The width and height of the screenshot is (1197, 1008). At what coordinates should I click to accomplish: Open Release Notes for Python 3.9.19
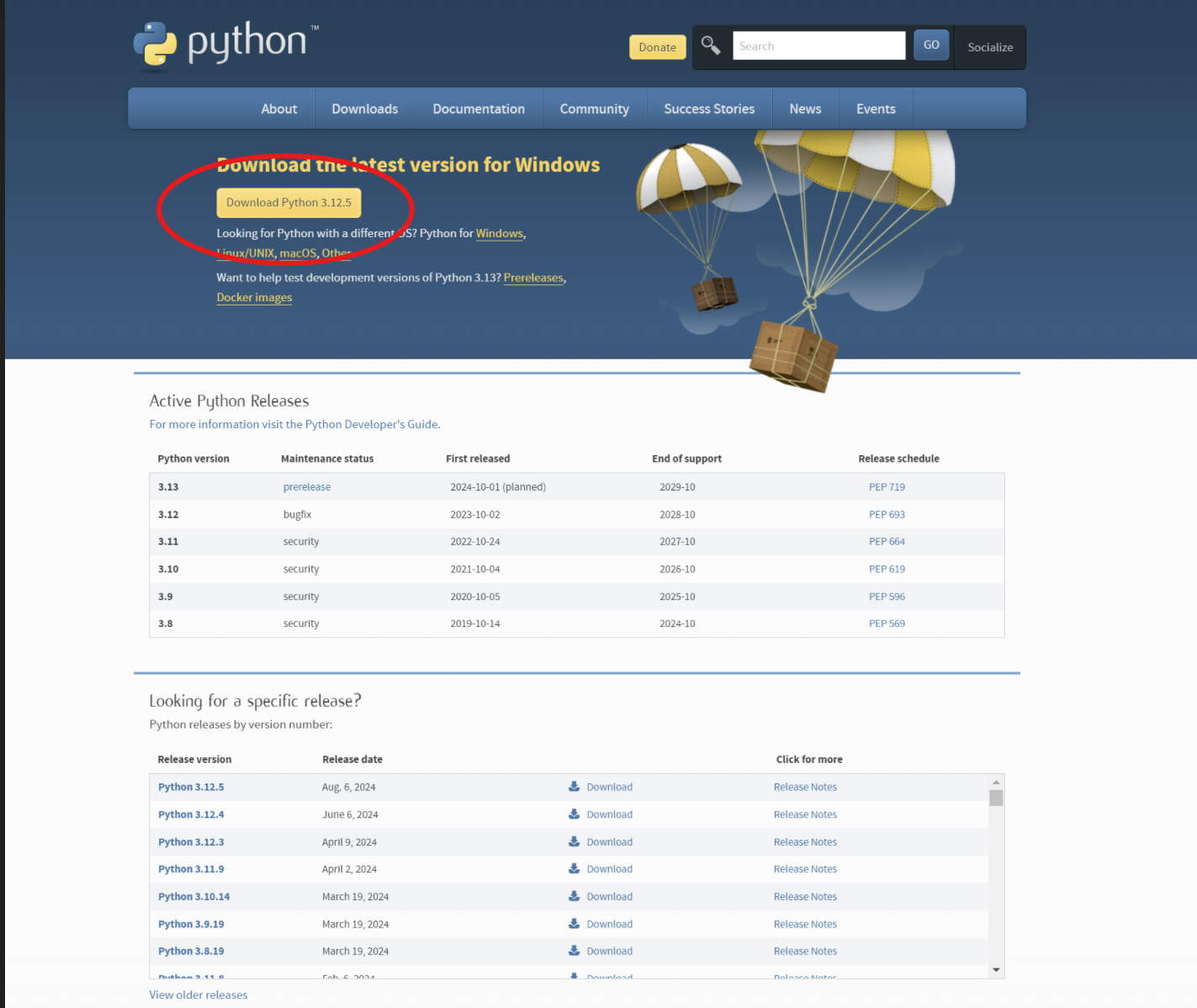click(805, 924)
